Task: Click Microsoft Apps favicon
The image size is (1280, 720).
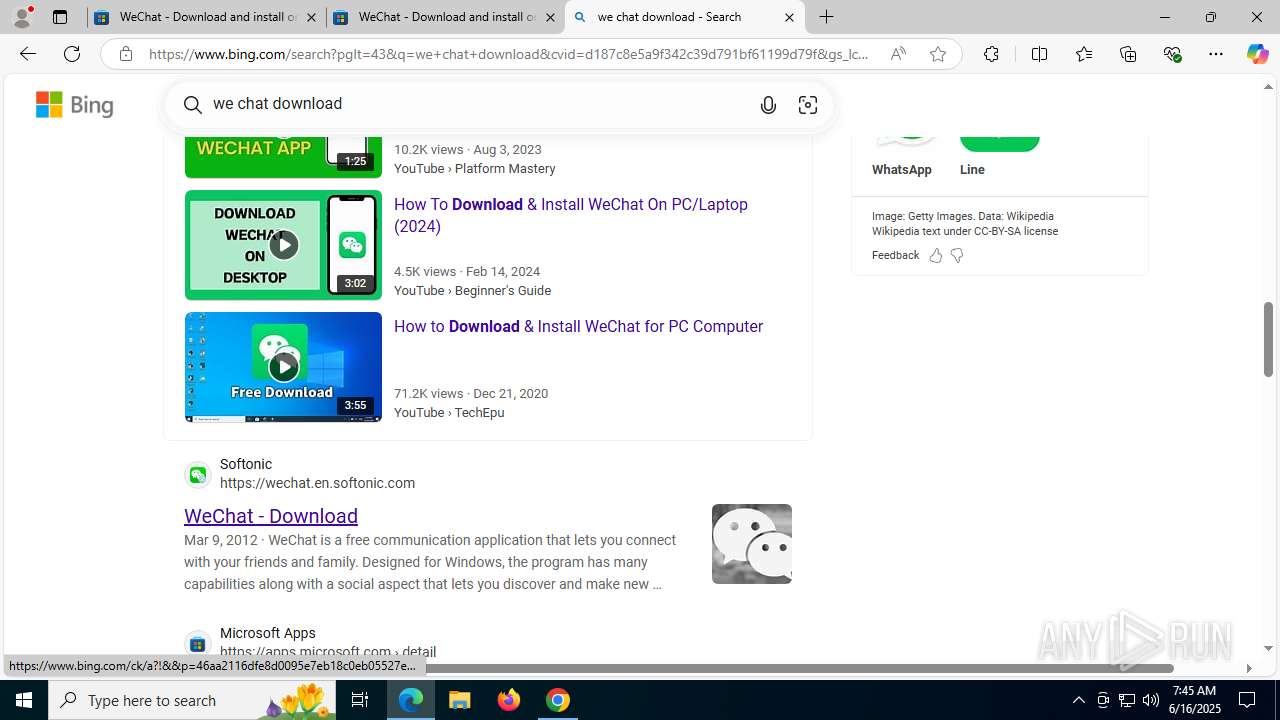Action: click(x=198, y=643)
